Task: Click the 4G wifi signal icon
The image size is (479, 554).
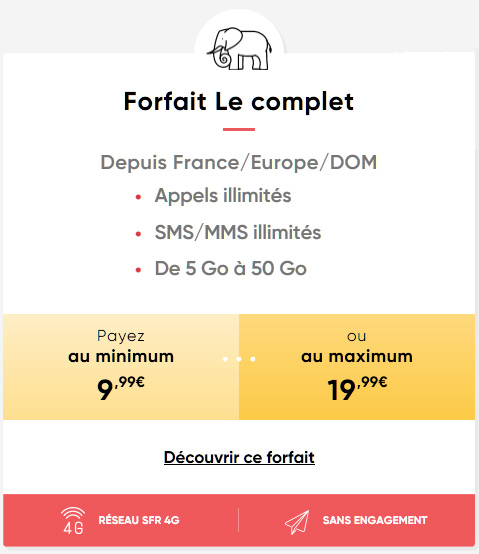Action: pyautogui.click(x=73, y=520)
